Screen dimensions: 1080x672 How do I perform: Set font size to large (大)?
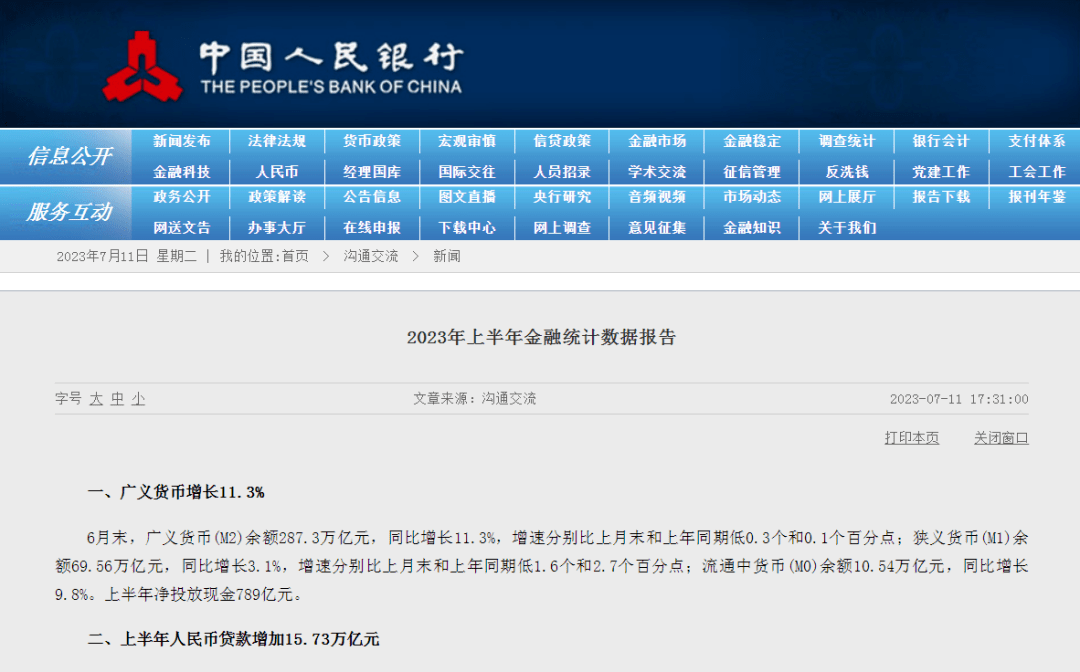[x=96, y=399]
